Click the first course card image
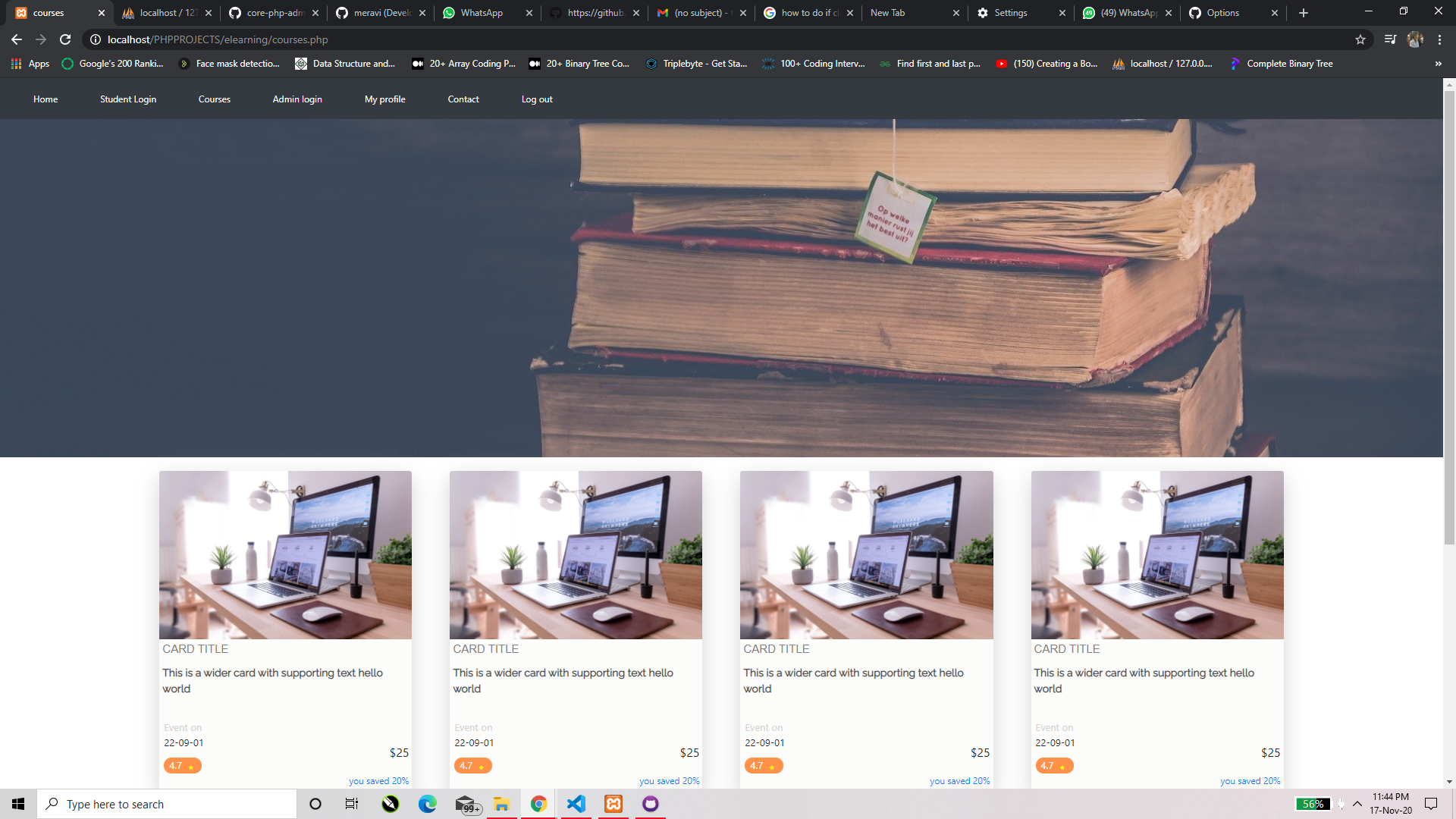 point(285,554)
